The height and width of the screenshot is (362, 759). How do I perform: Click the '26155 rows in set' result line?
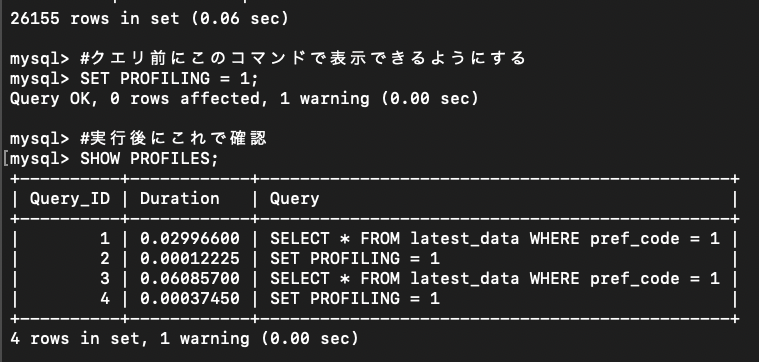149,19
